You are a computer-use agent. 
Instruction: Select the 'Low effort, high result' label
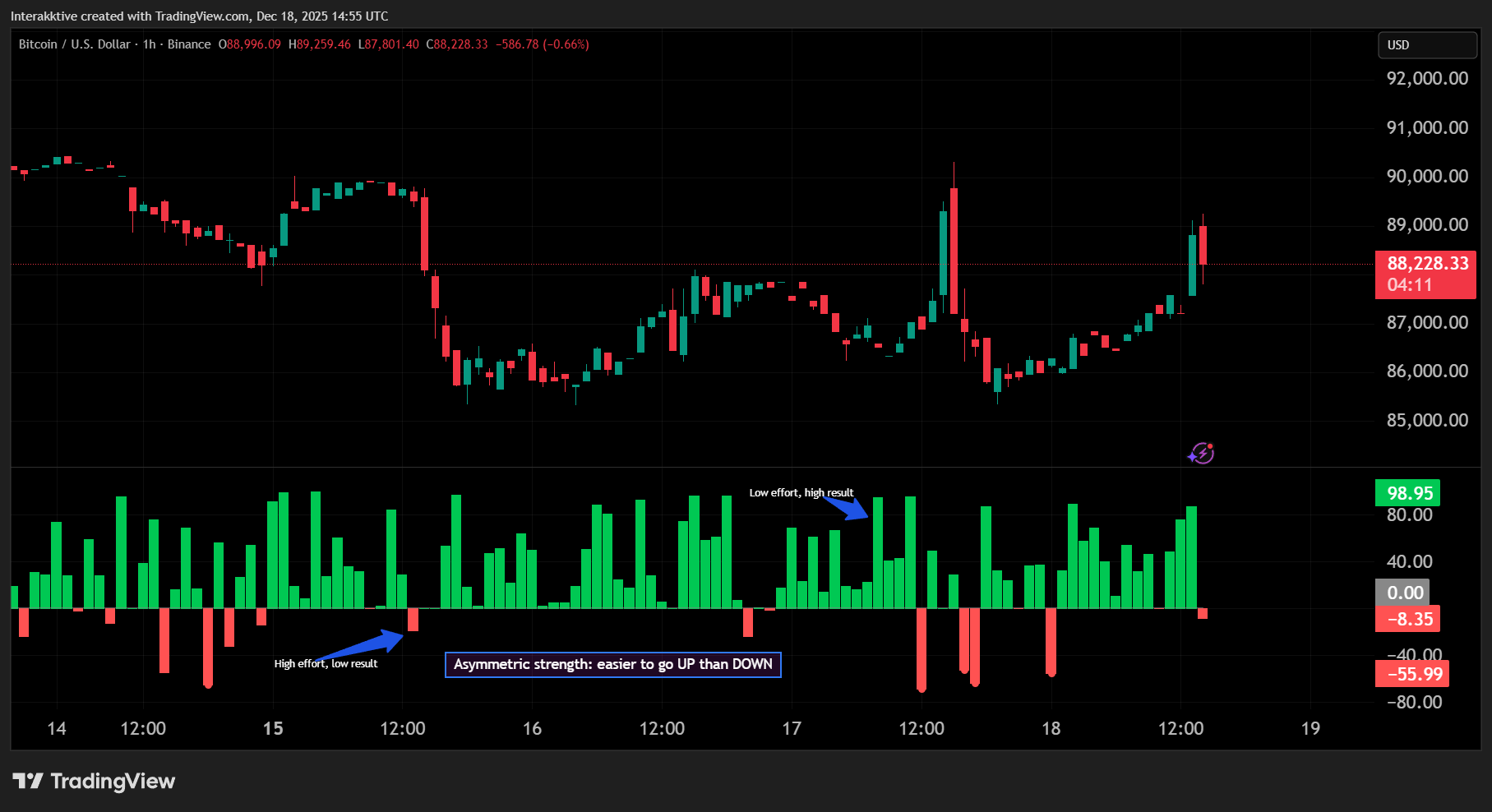point(801,493)
